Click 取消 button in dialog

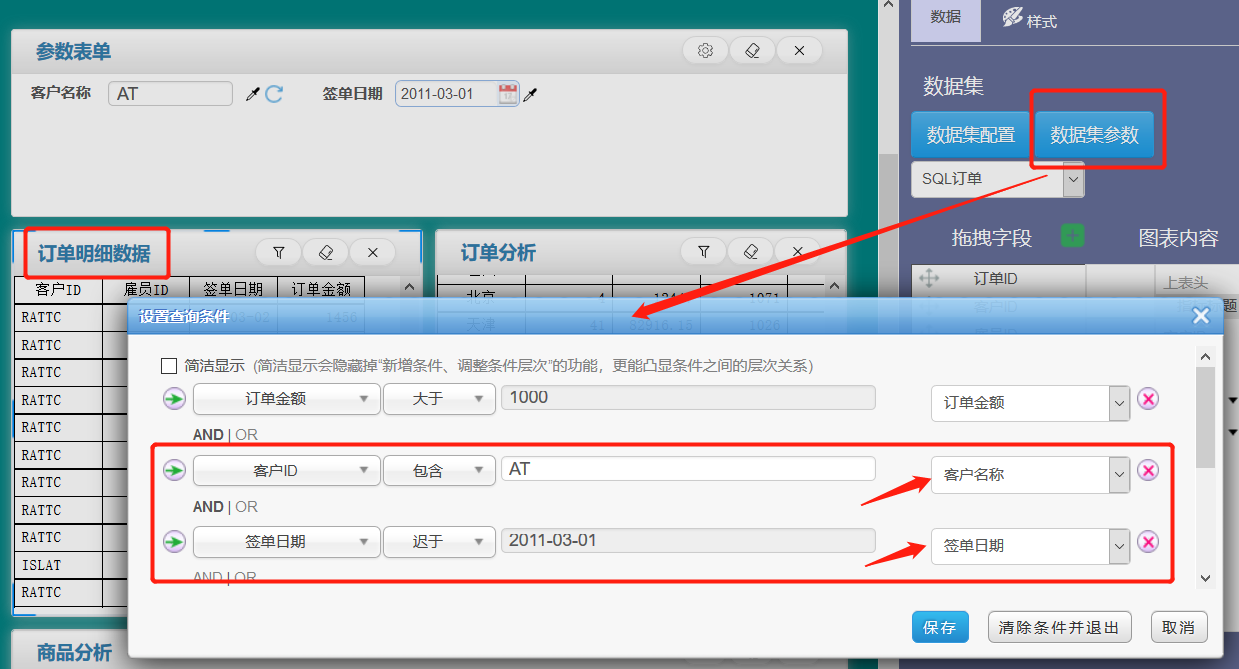tap(1179, 627)
